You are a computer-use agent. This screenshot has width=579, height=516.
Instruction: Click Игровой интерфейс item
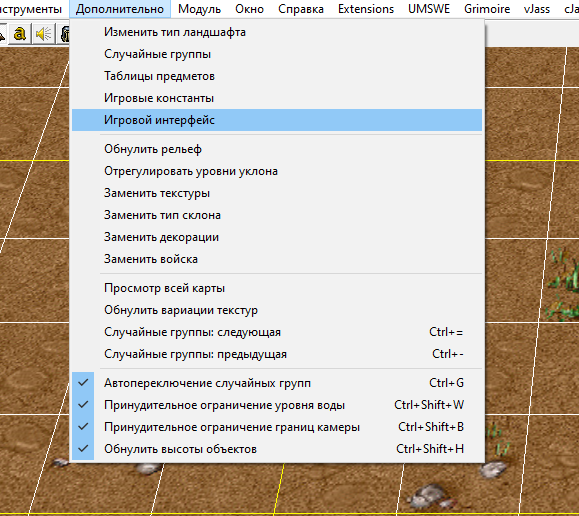coord(277,120)
